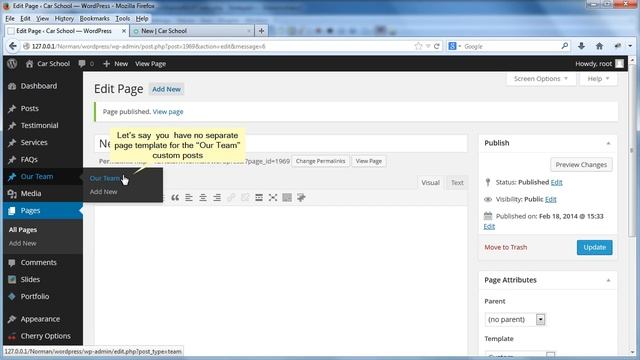
Task: Toggle the toolbar kitchen sink icon
Action: (287, 198)
